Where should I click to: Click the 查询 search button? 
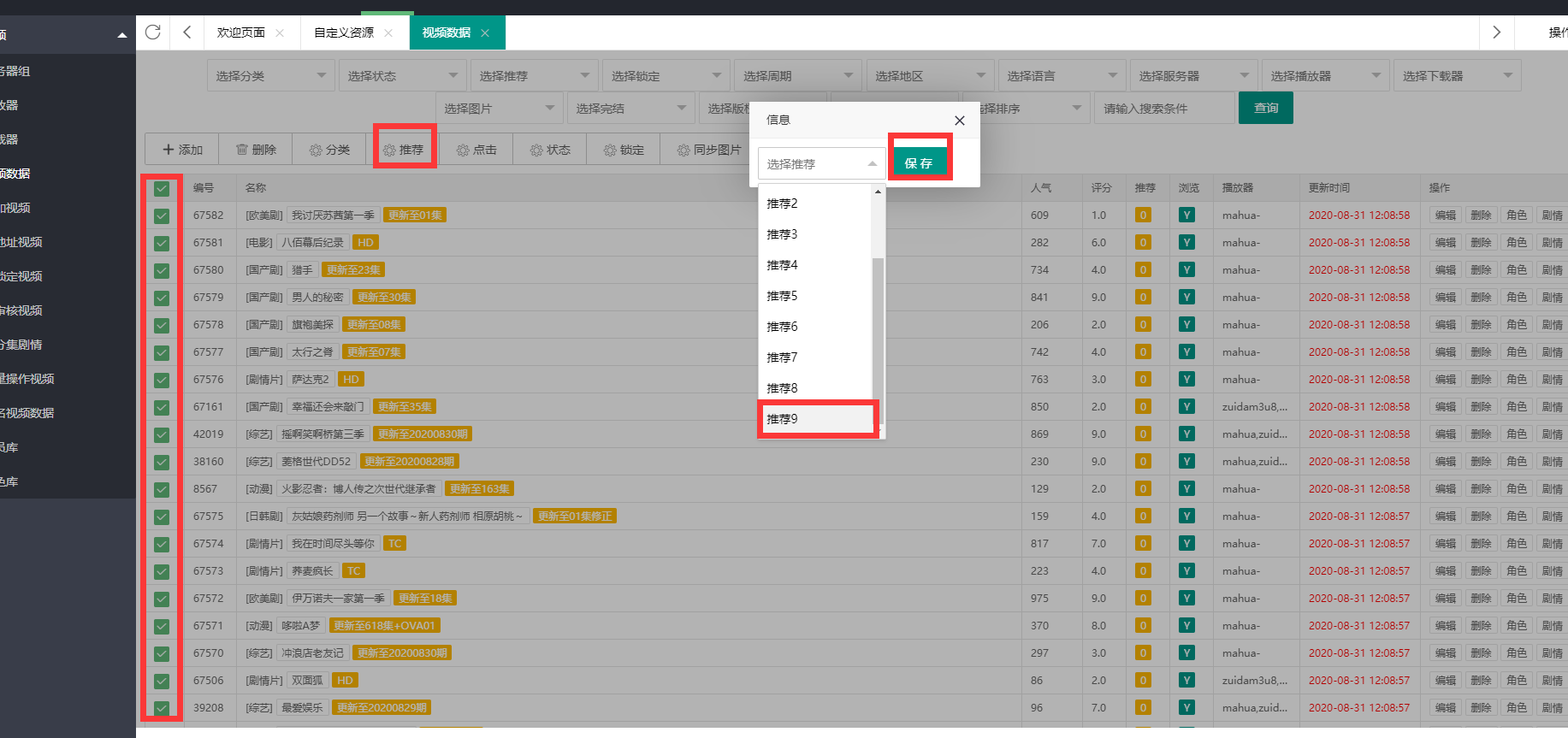click(1265, 109)
